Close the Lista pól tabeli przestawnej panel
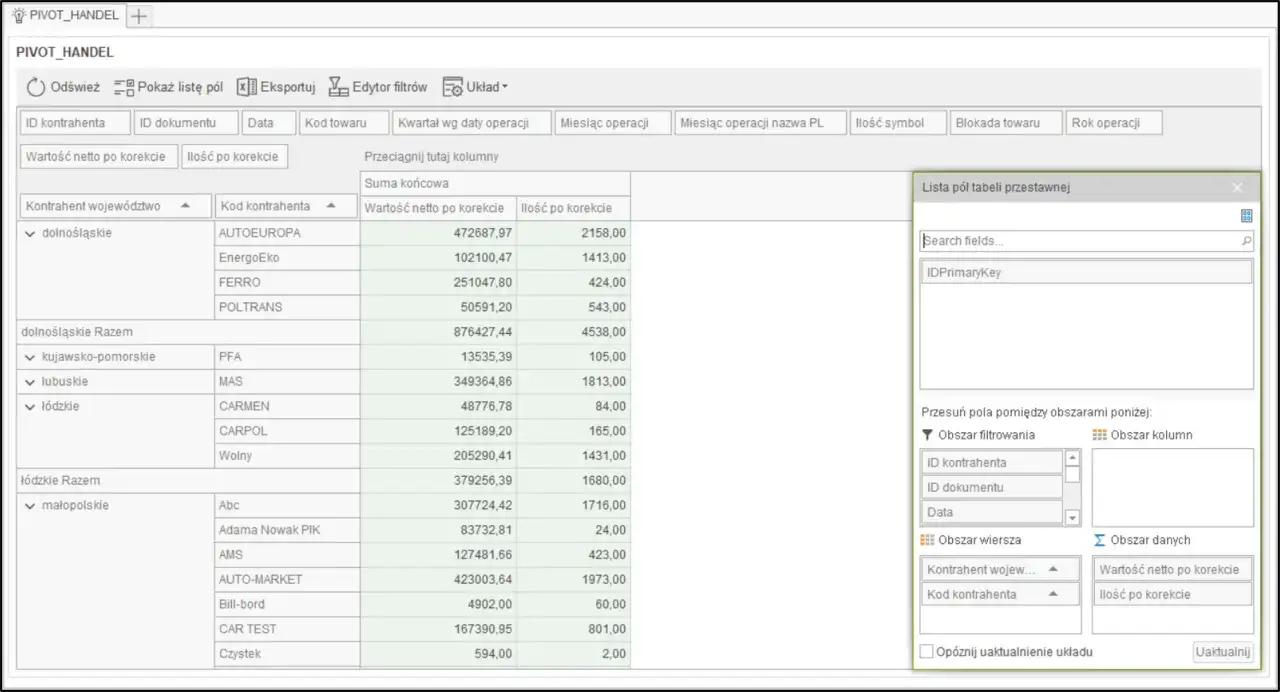This screenshot has width=1280, height=692. pyautogui.click(x=1238, y=187)
